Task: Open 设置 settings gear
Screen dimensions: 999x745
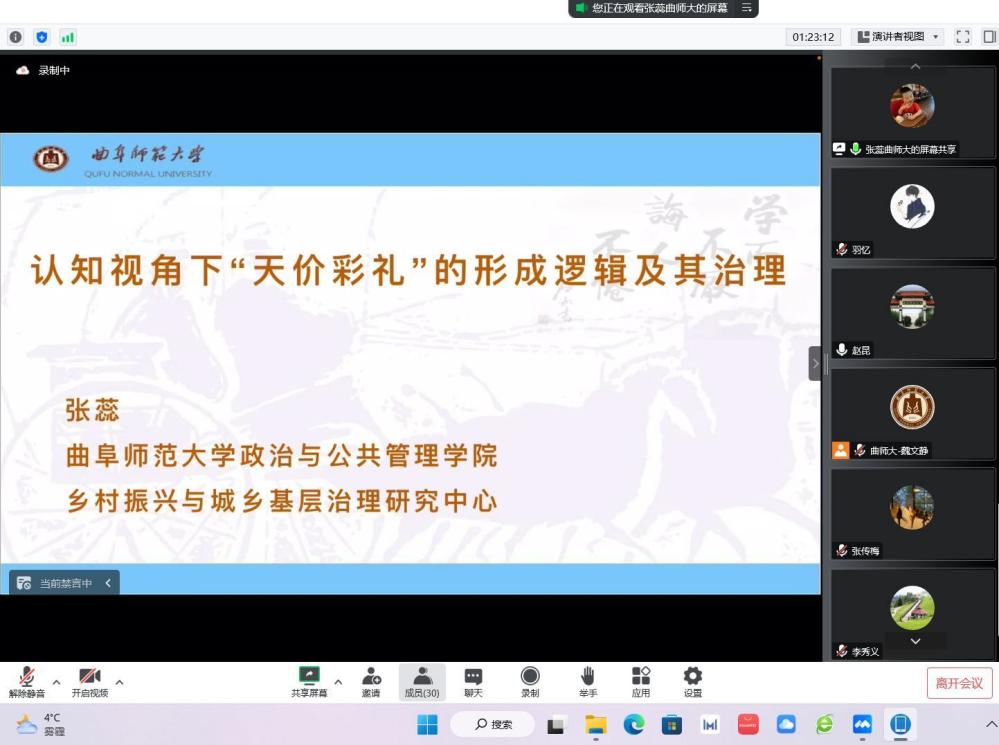Action: 692,681
